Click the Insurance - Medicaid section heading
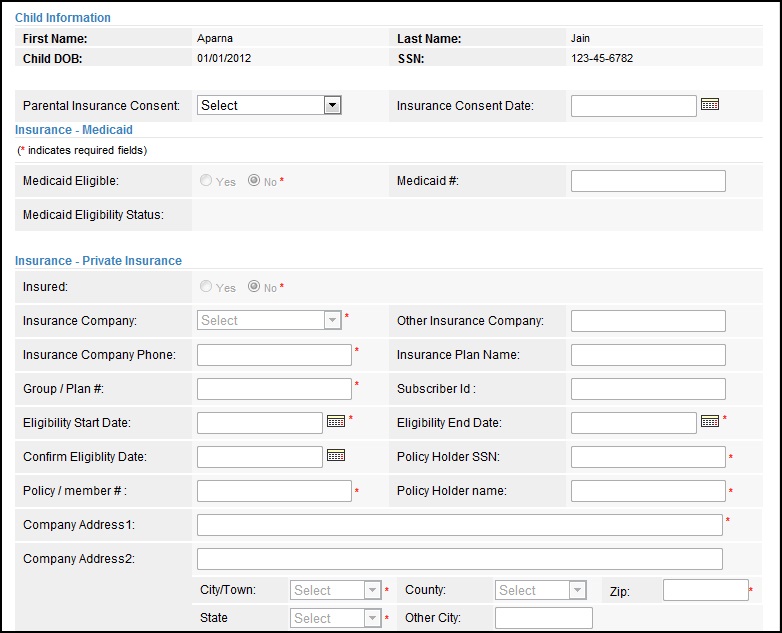 tap(74, 130)
